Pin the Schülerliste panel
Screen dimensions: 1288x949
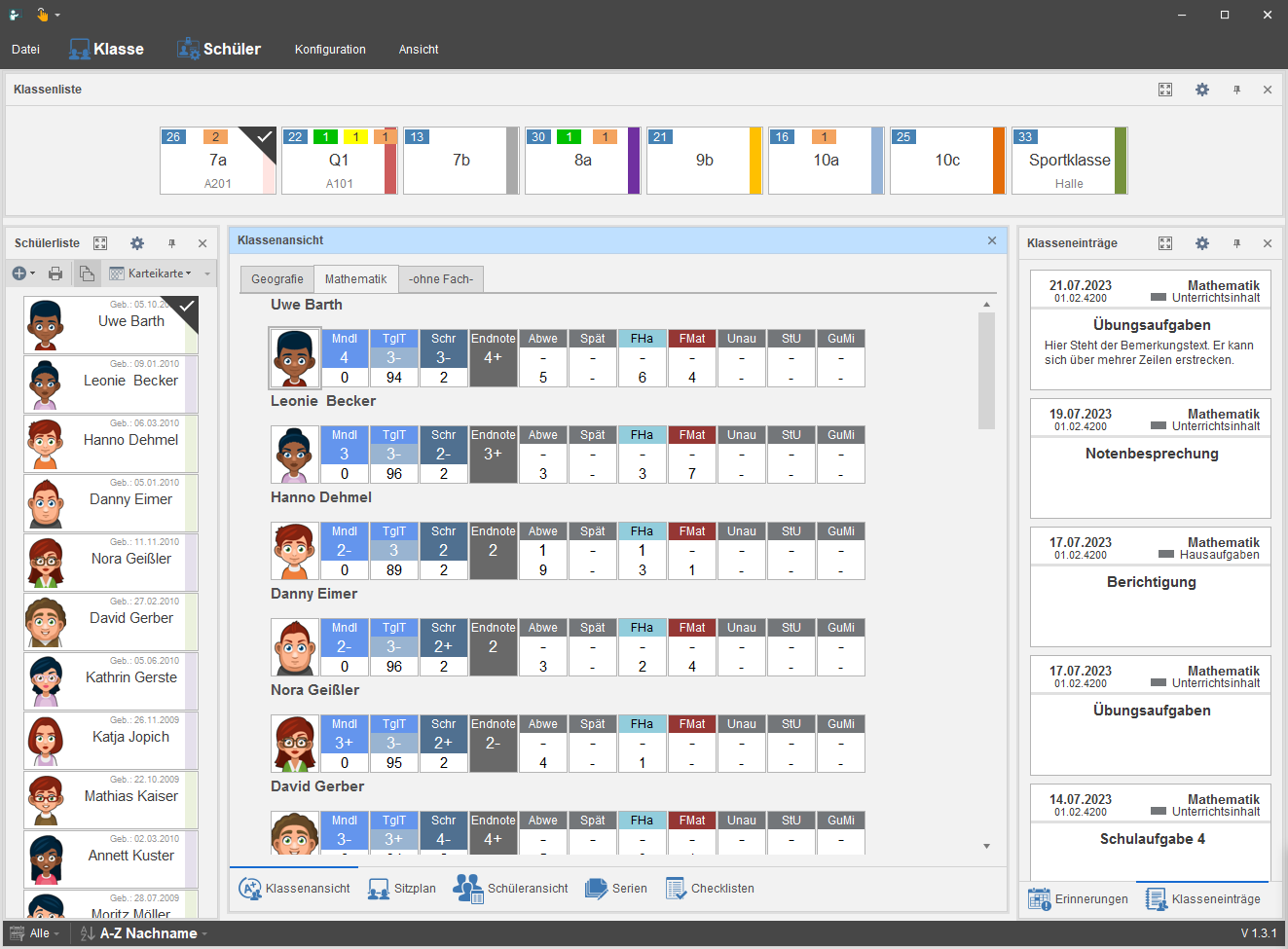pyautogui.click(x=171, y=243)
